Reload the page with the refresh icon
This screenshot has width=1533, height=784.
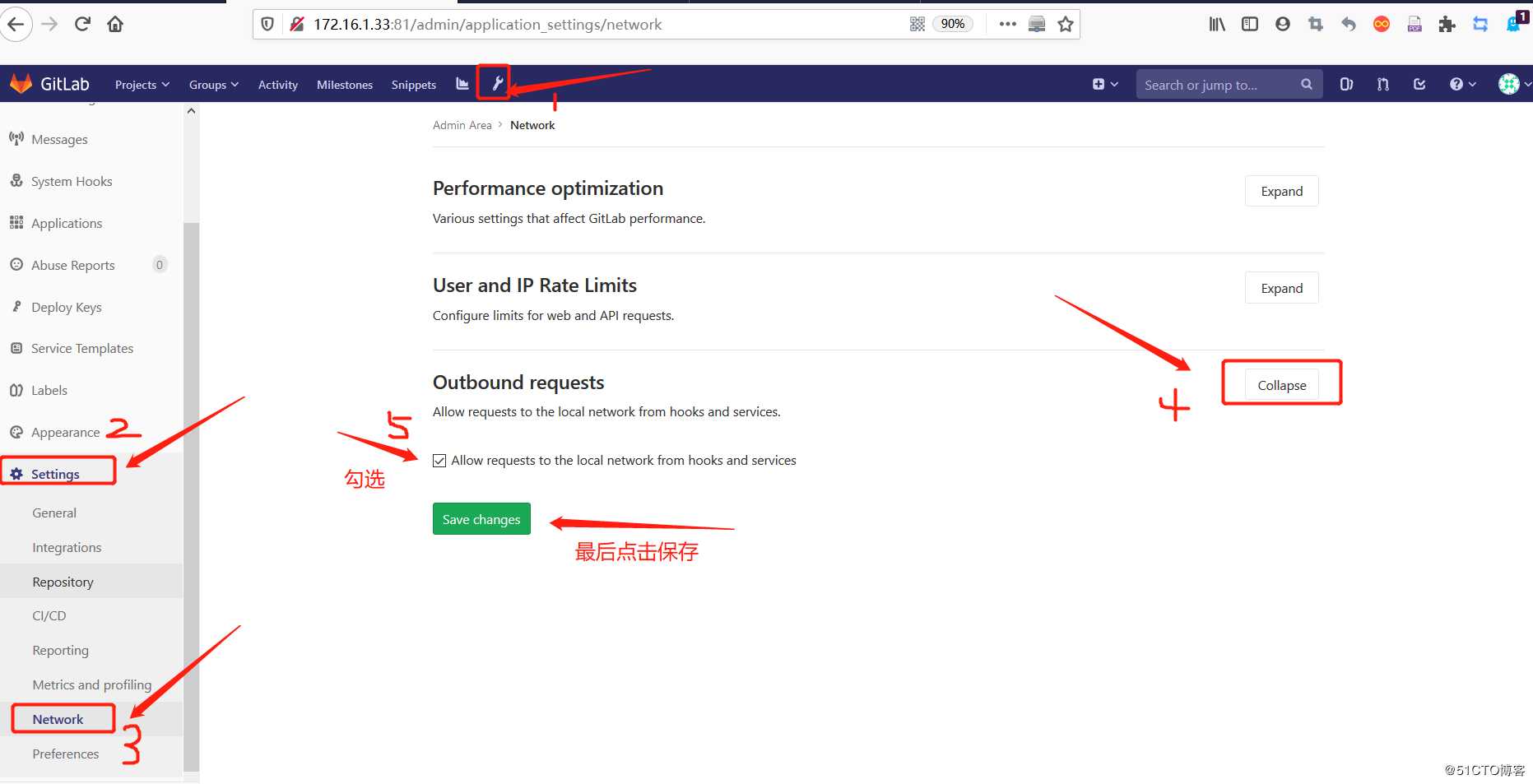click(x=82, y=24)
